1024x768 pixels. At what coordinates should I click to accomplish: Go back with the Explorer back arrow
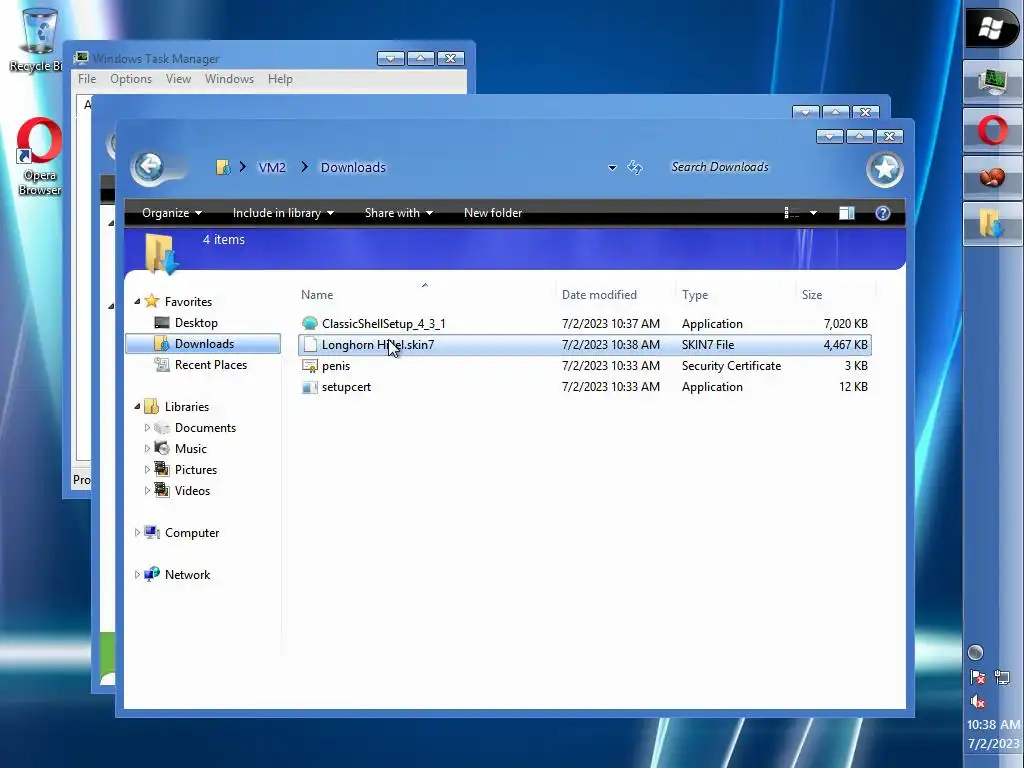(149, 167)
